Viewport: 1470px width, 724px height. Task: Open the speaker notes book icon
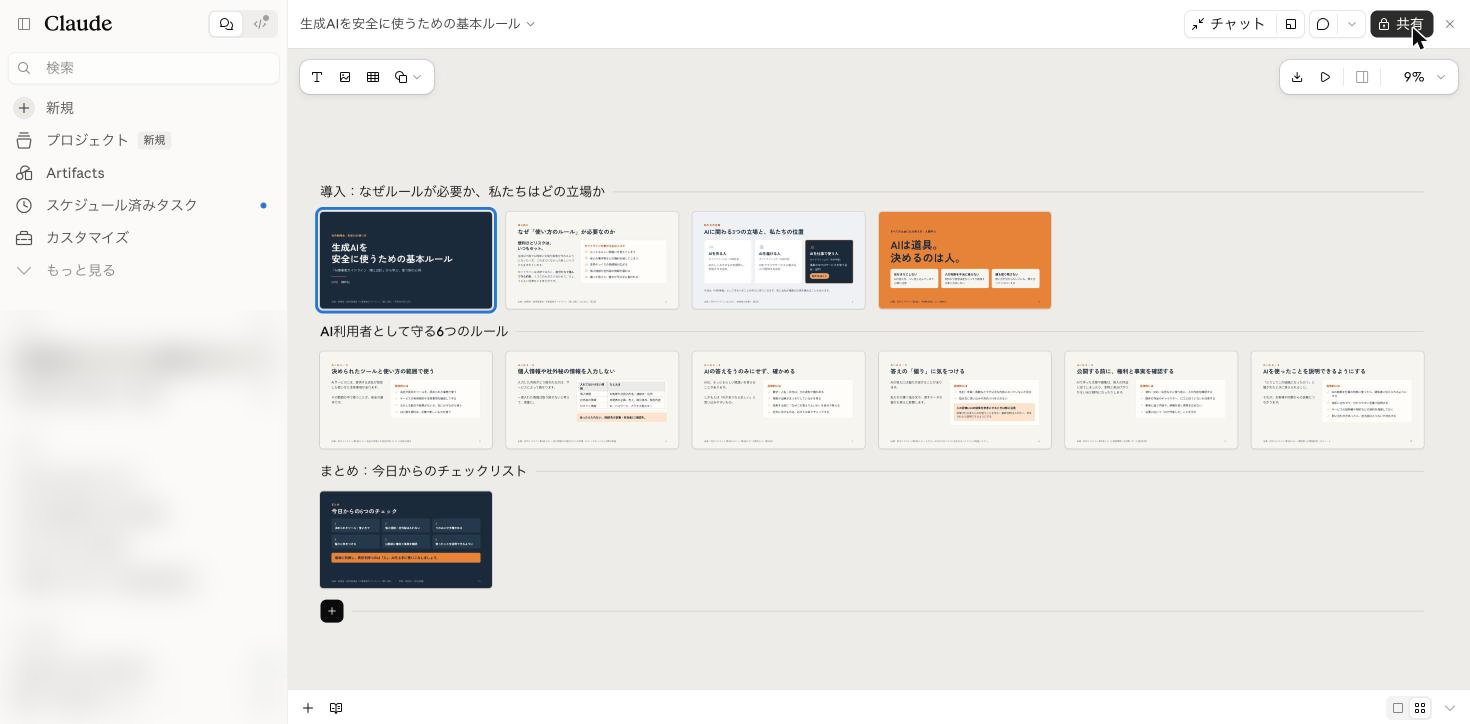336,708
